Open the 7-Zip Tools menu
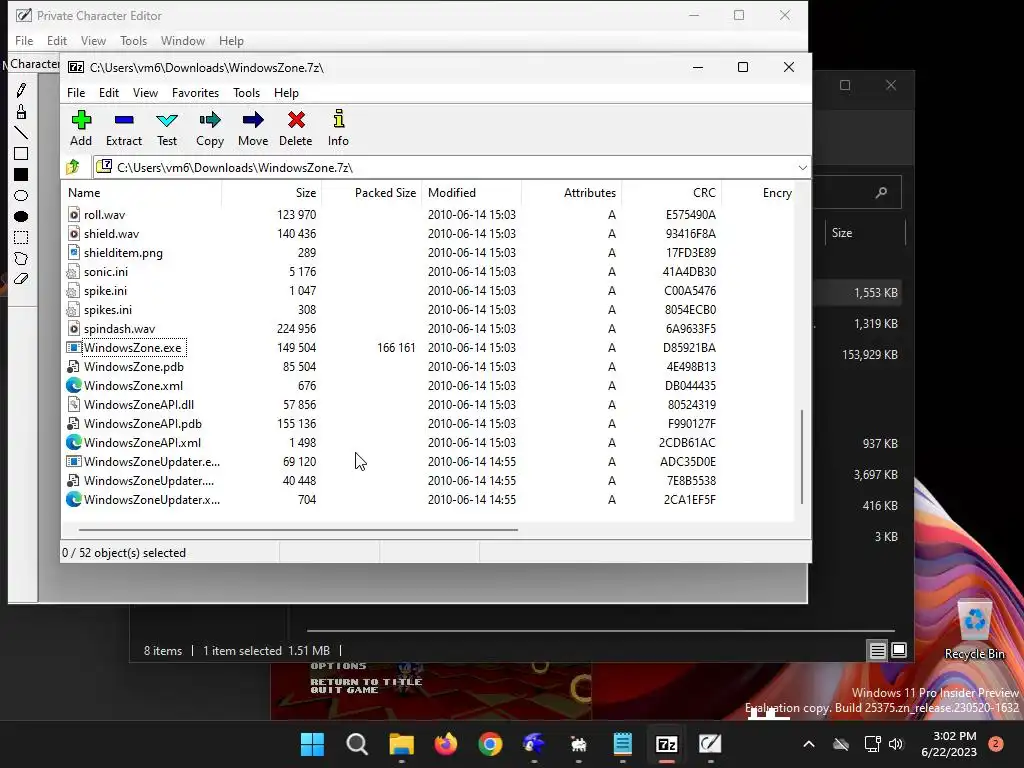This screenshot has width=1024, height=768. pos(246,93)
